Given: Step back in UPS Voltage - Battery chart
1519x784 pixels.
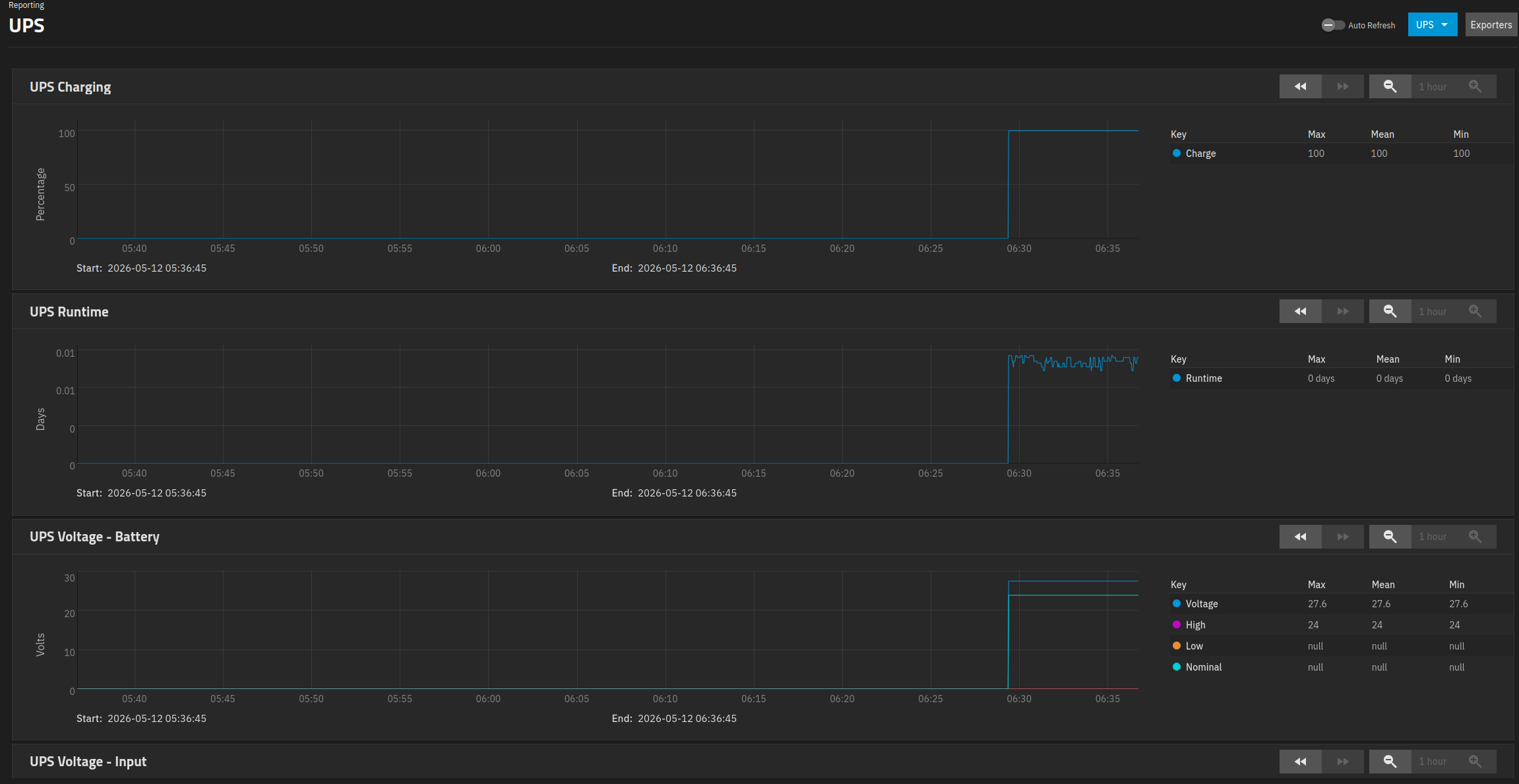Looking at the screenshot, I should tap(1300, 537).
